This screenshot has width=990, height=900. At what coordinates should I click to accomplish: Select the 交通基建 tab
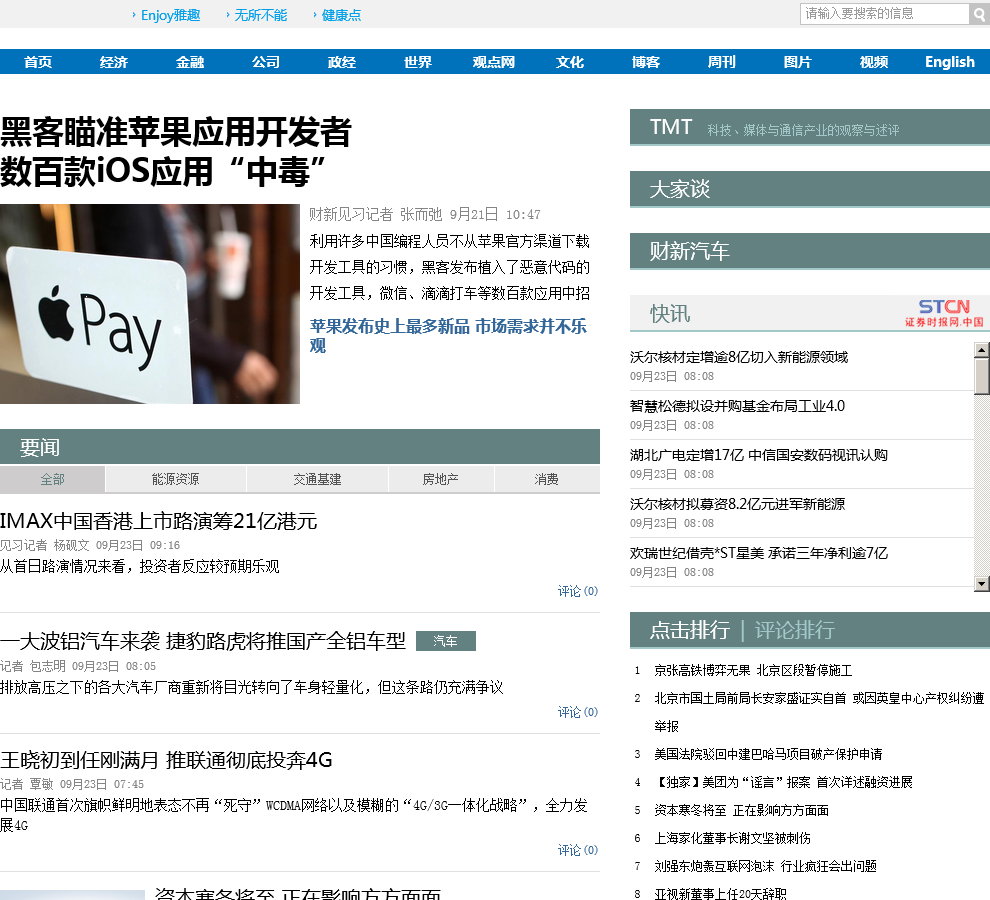coord(317,479)
